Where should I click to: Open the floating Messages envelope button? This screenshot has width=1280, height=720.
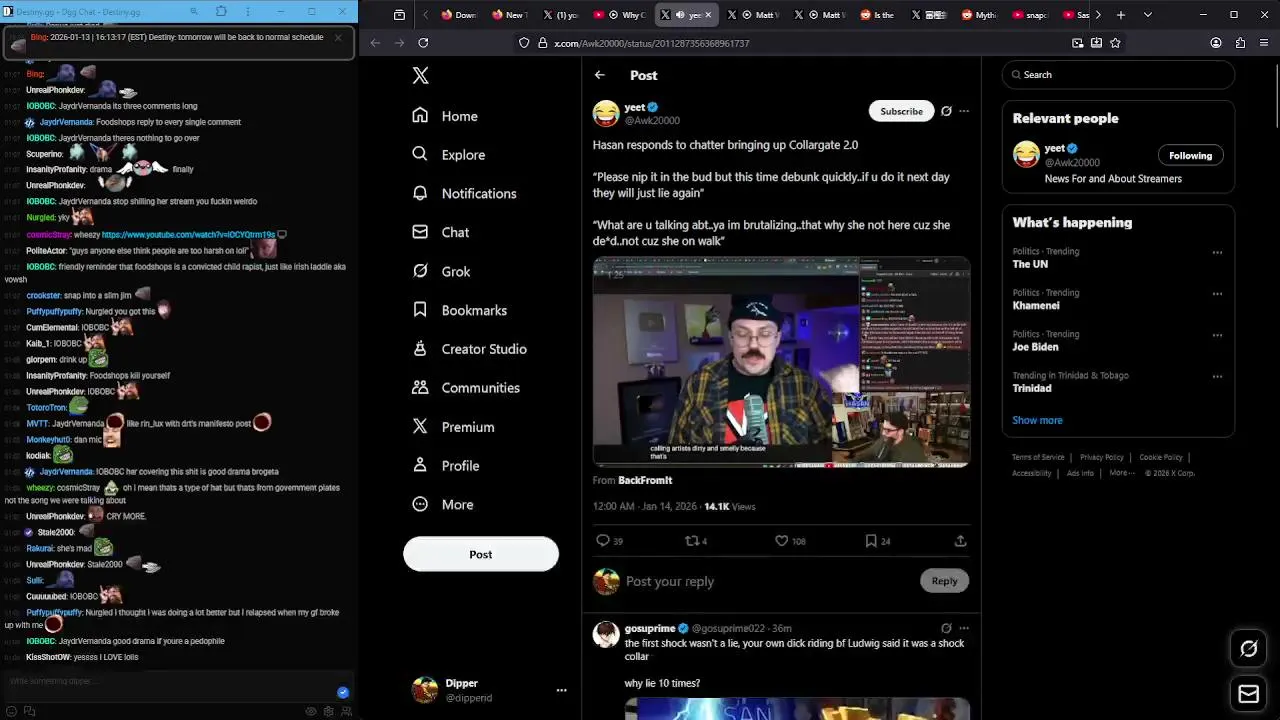pos(1249,694)
